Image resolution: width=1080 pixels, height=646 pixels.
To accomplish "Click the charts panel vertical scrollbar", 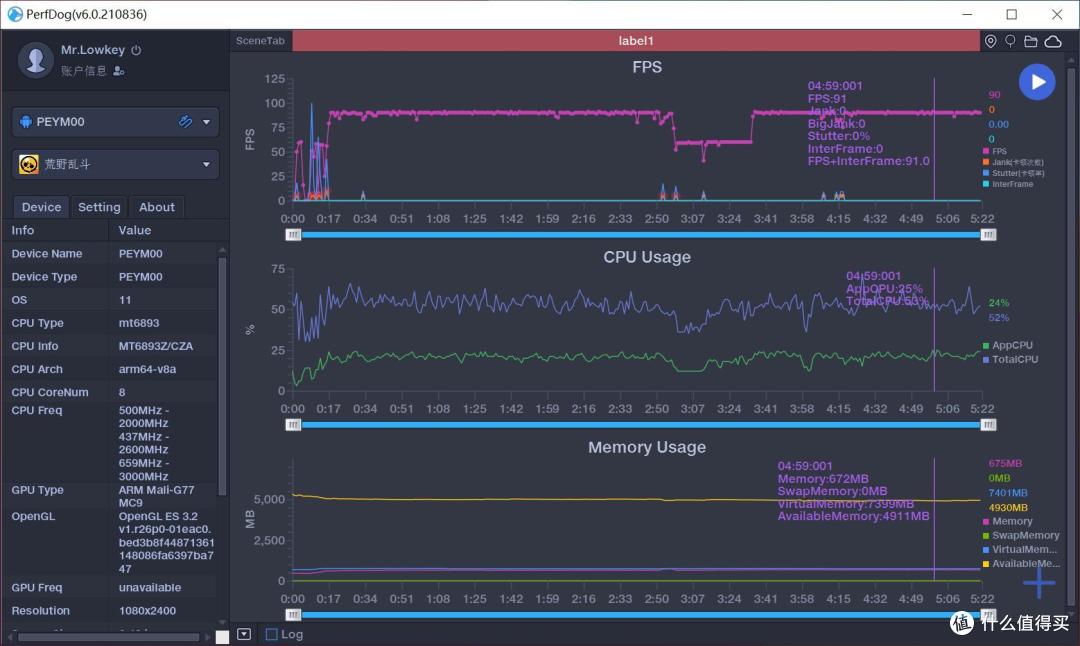I will [x=1070, y=337].
